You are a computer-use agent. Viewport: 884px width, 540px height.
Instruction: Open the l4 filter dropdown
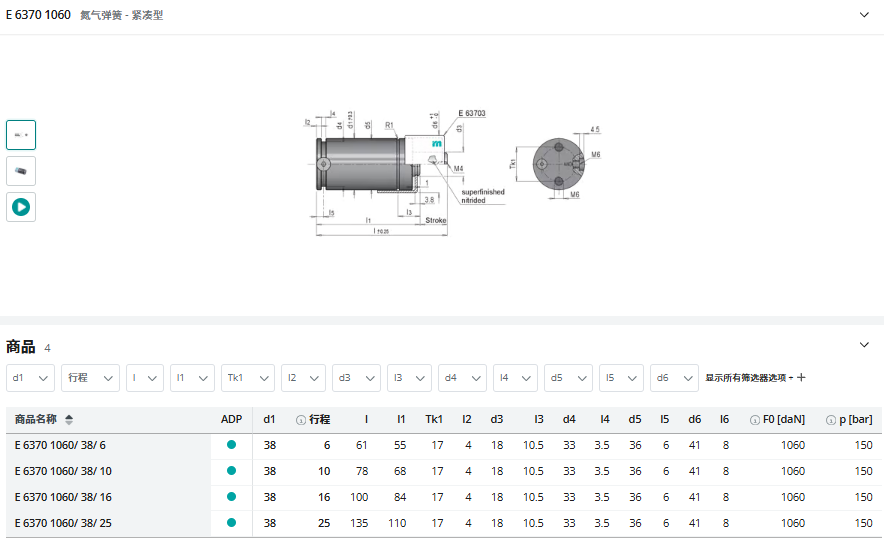515,378
